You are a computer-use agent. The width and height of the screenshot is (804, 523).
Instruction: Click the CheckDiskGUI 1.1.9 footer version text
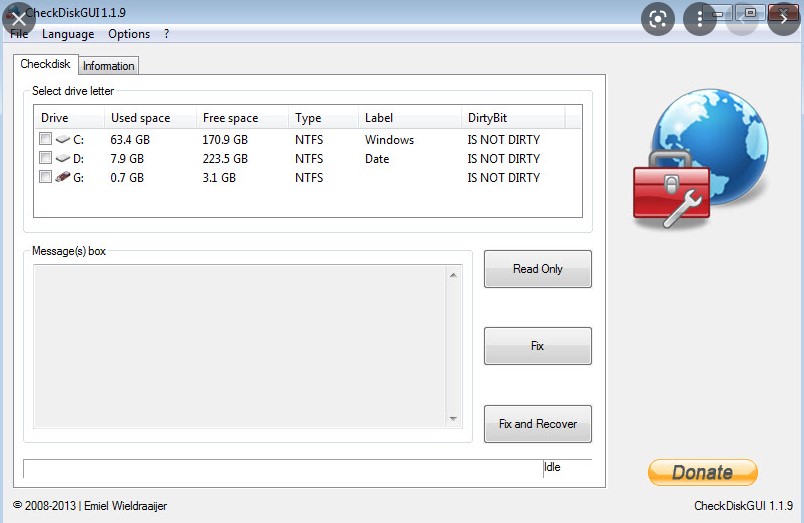coord(743,506)
